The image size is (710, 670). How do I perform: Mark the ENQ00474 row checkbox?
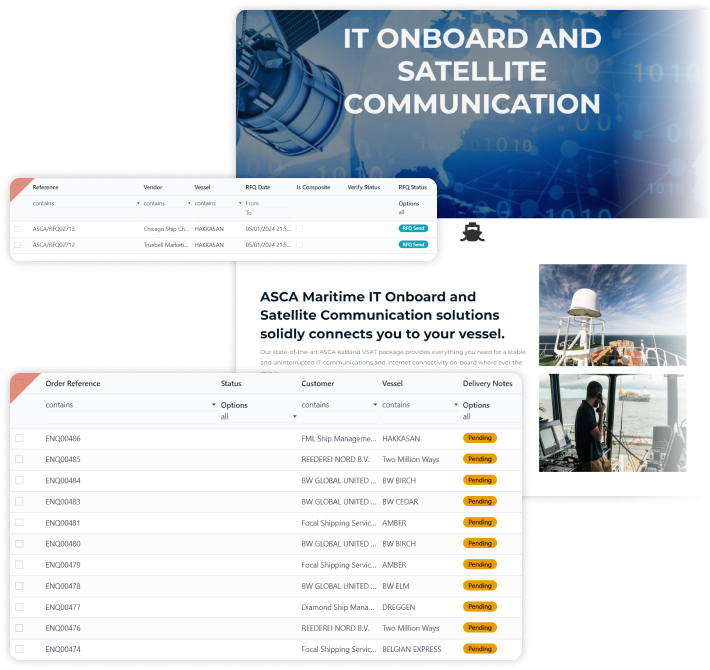(19, 649)
